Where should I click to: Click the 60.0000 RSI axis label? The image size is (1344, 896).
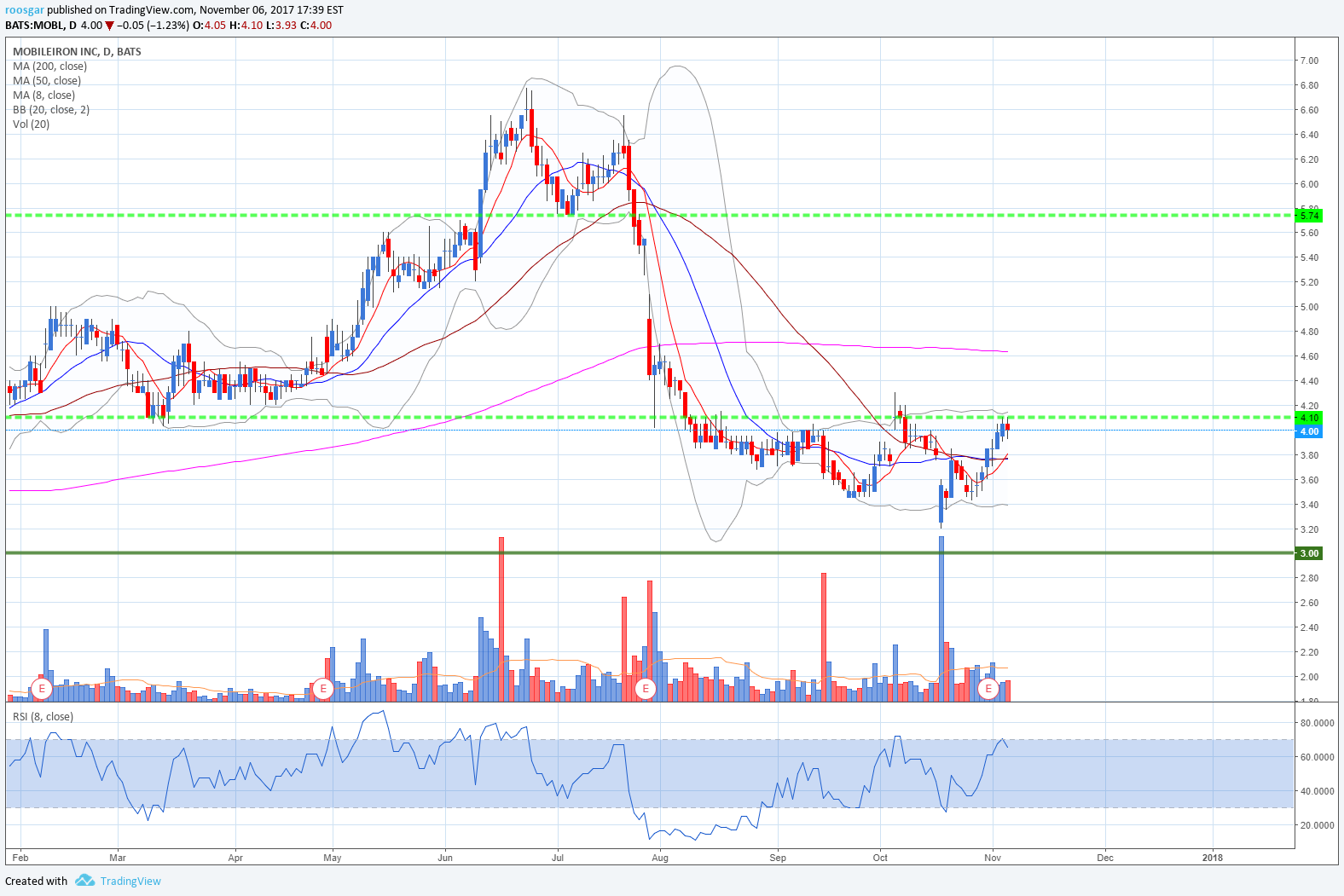1317,757
